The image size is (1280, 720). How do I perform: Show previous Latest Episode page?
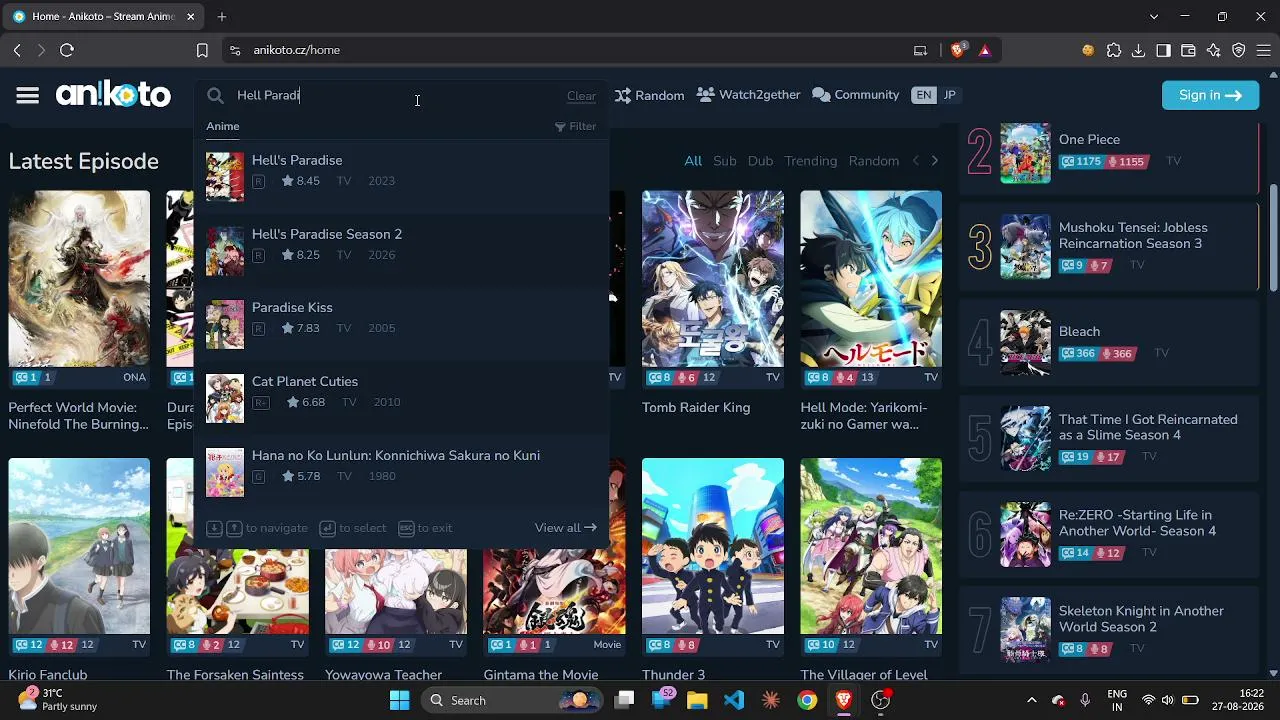click(915, 161)
